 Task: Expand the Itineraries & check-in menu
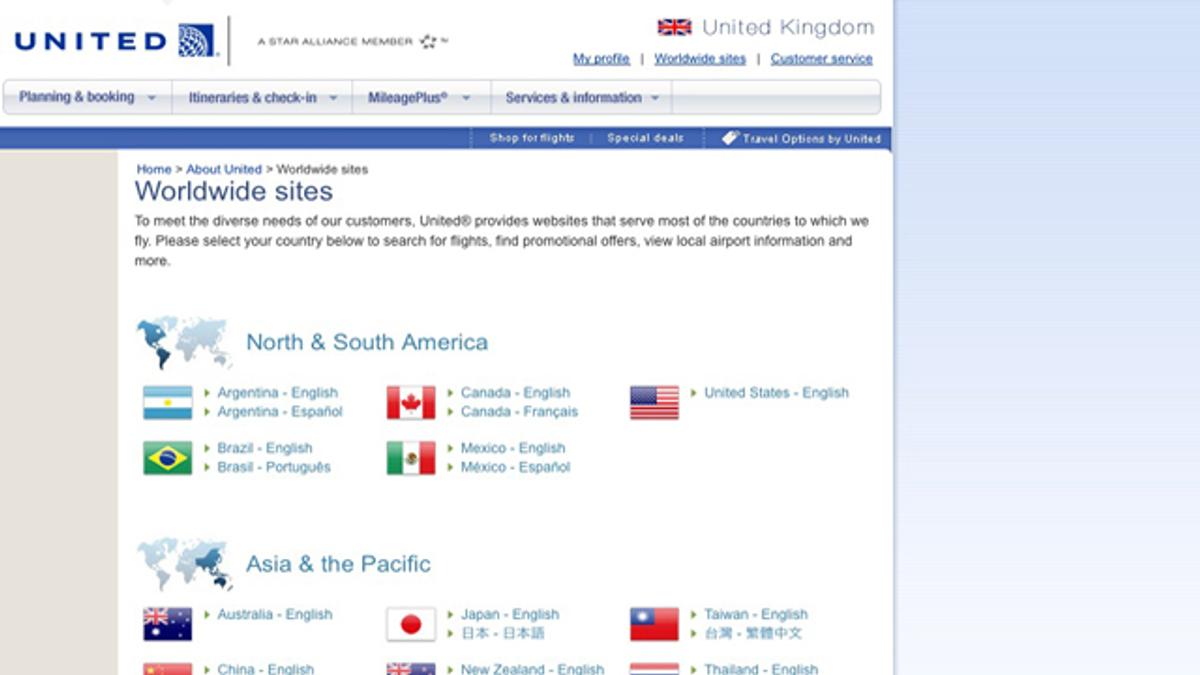pos(262,98)
